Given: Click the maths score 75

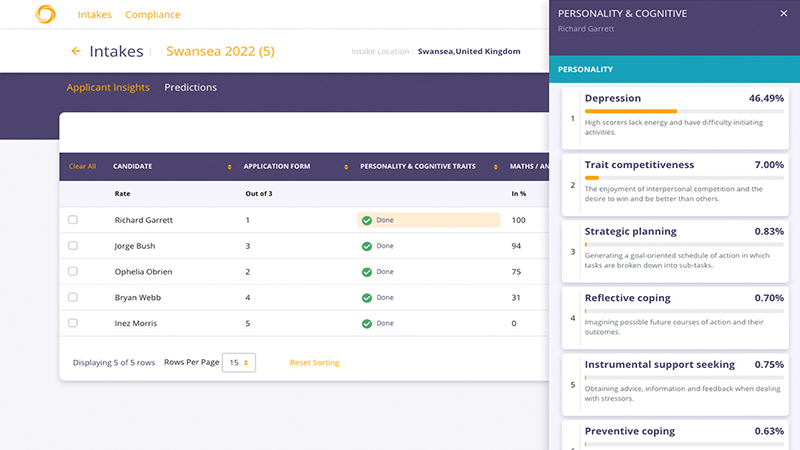Looking at the screenshot, I should (516, 271).
